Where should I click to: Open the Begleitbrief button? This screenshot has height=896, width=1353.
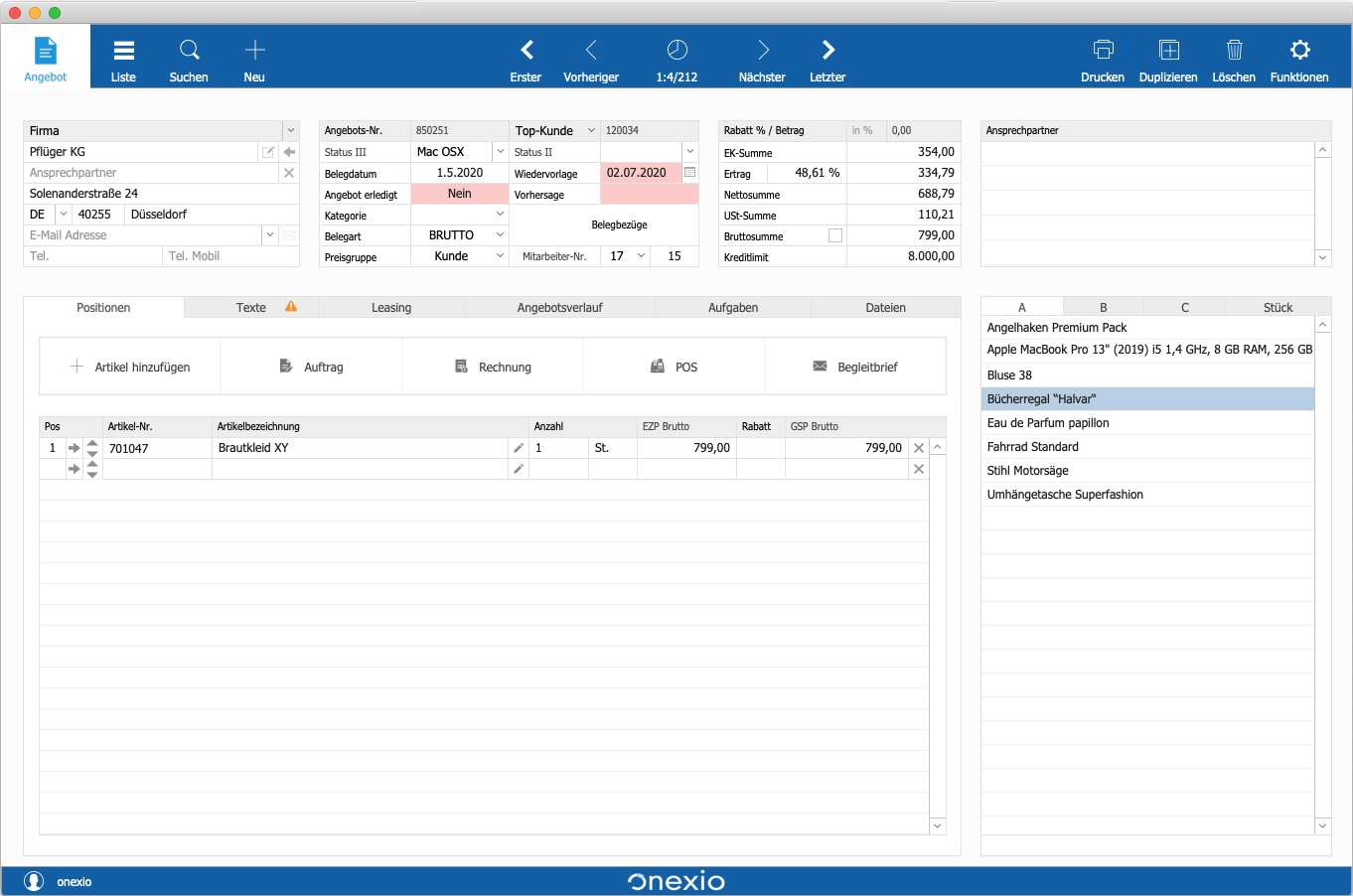coord(855,367)
